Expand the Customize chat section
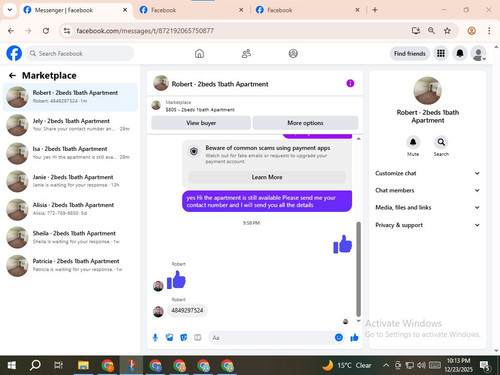The image size is (500, 375). click(x=428, y=173)
